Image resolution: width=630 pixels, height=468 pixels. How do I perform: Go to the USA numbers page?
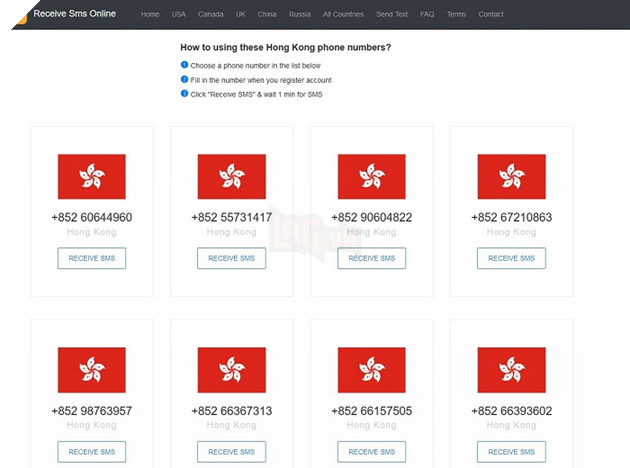point(179,15)
